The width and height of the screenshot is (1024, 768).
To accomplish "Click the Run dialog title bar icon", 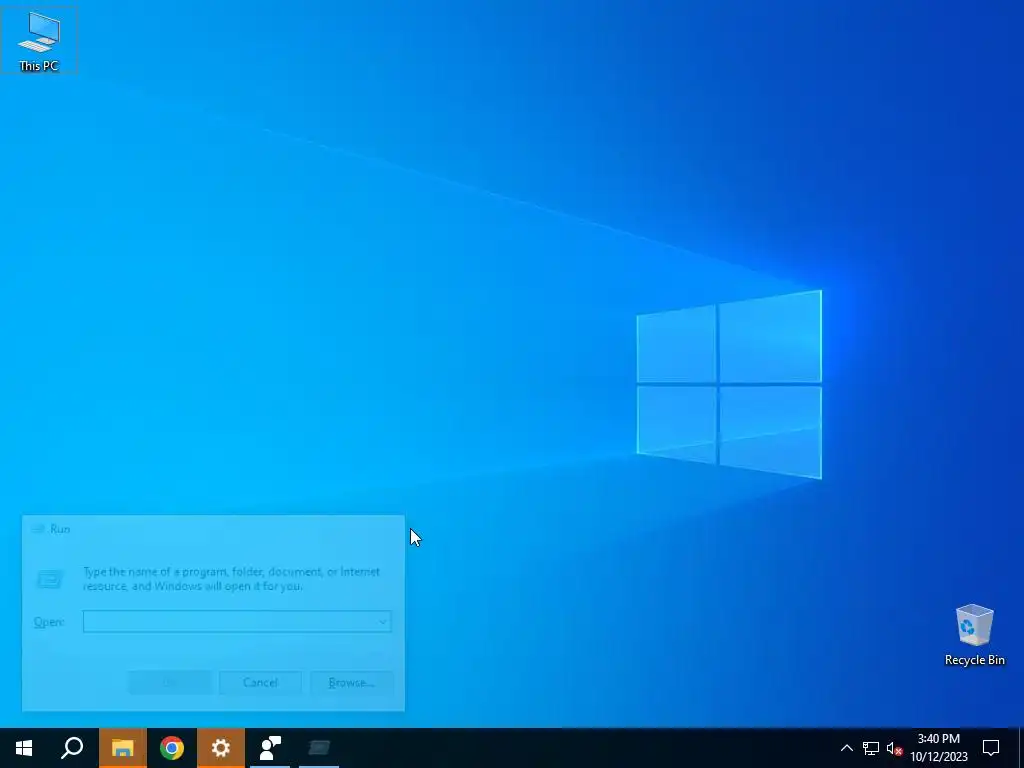I will tap(38, 529).
